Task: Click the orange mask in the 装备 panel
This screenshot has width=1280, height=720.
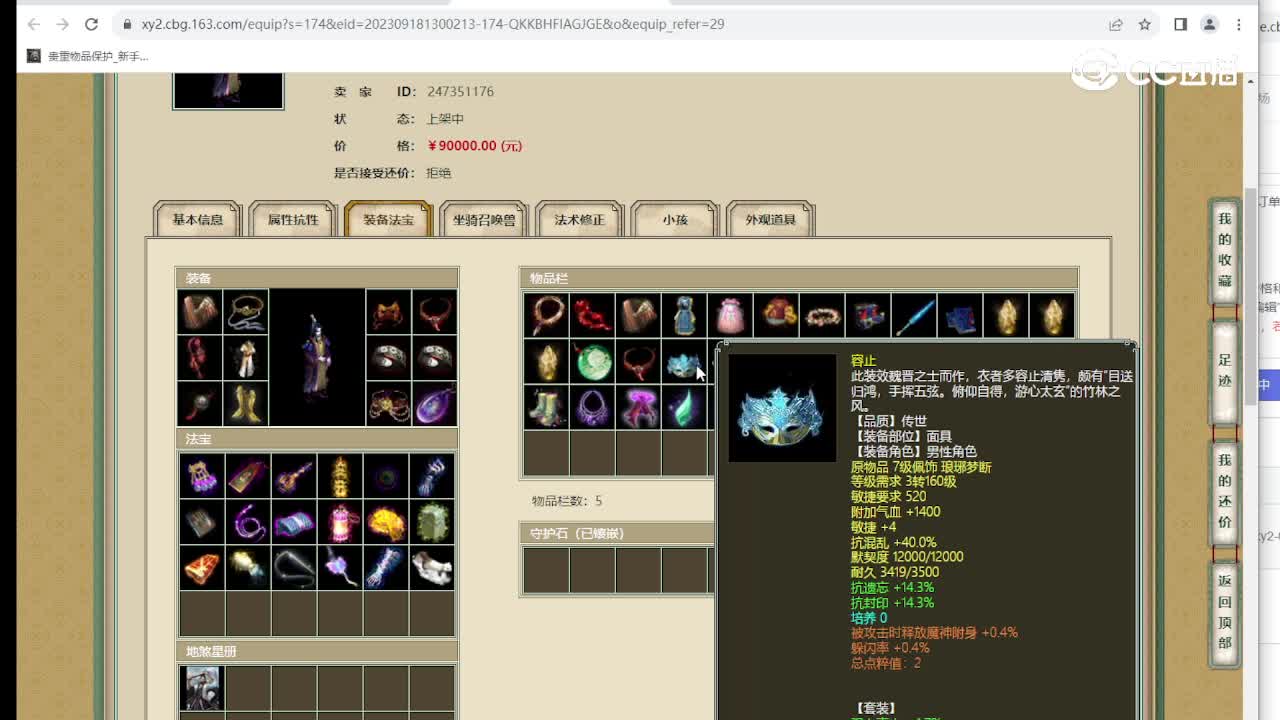Action: click(x=388, y=313)
